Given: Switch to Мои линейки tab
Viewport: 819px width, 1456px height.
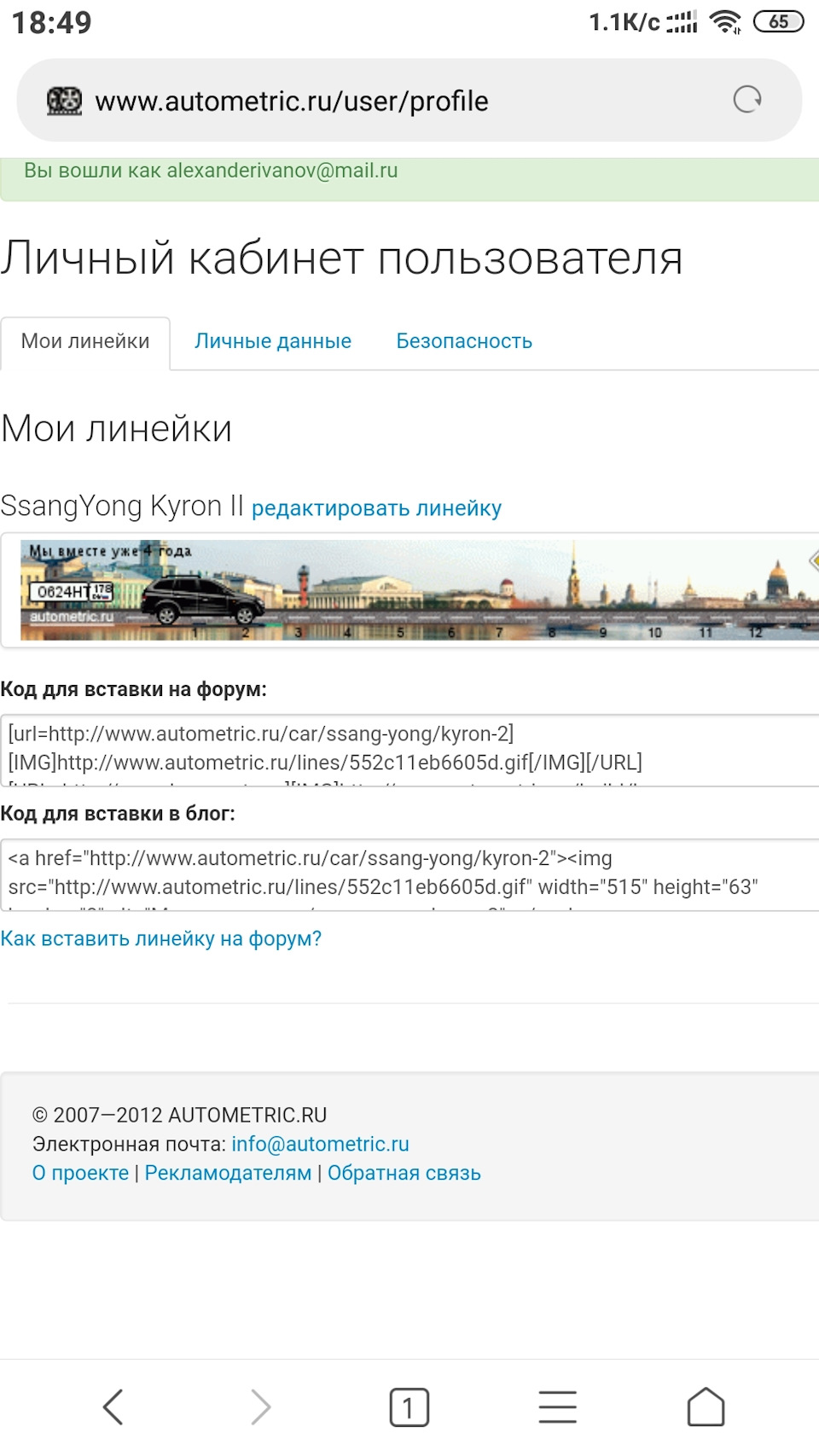Looking at the screenshot, I should click(85, 341).
